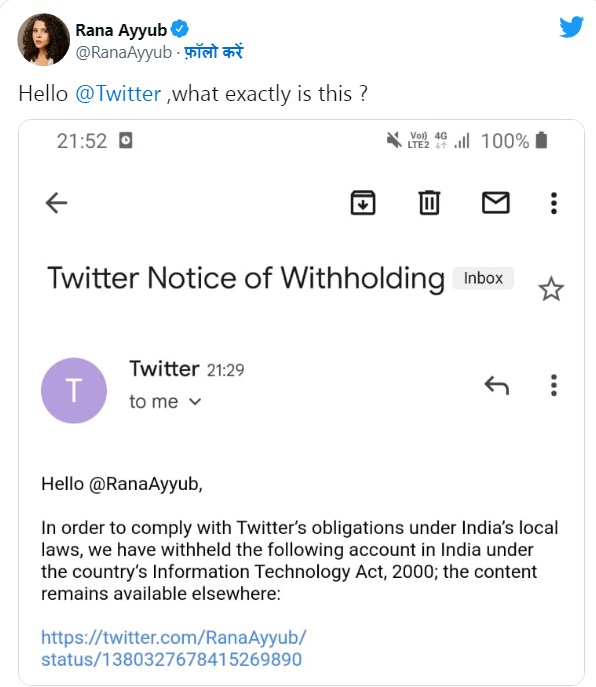Screen dimensions: 596x687
Task: Expand recipient details via the 'to me' chevron
Action: click(195, 402)
